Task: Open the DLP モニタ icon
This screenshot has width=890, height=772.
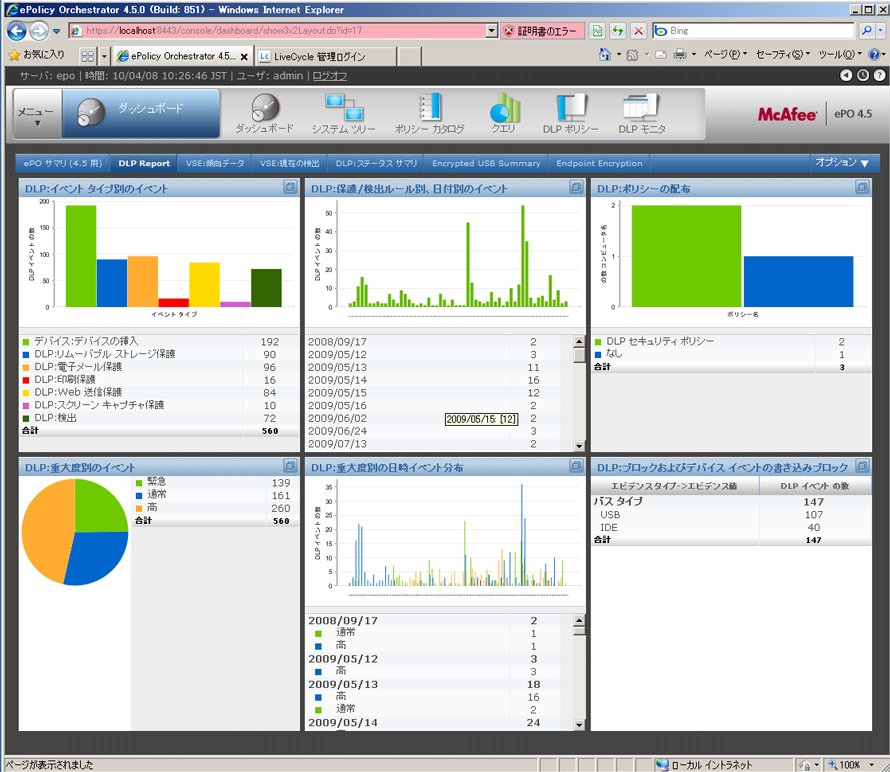Action: click(642, 114)
